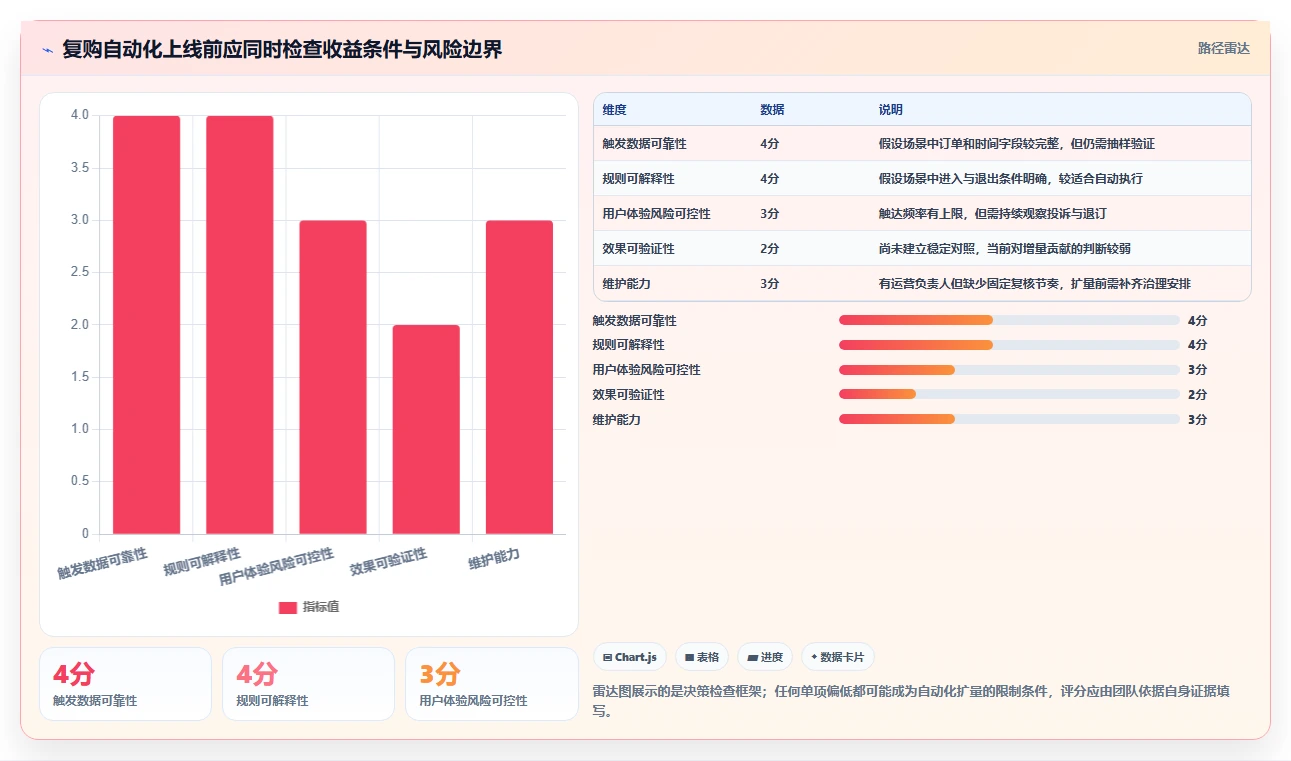Click the 2.5 y-axis label
Screen dimensions: 1291x761
[x=79, y=272]
